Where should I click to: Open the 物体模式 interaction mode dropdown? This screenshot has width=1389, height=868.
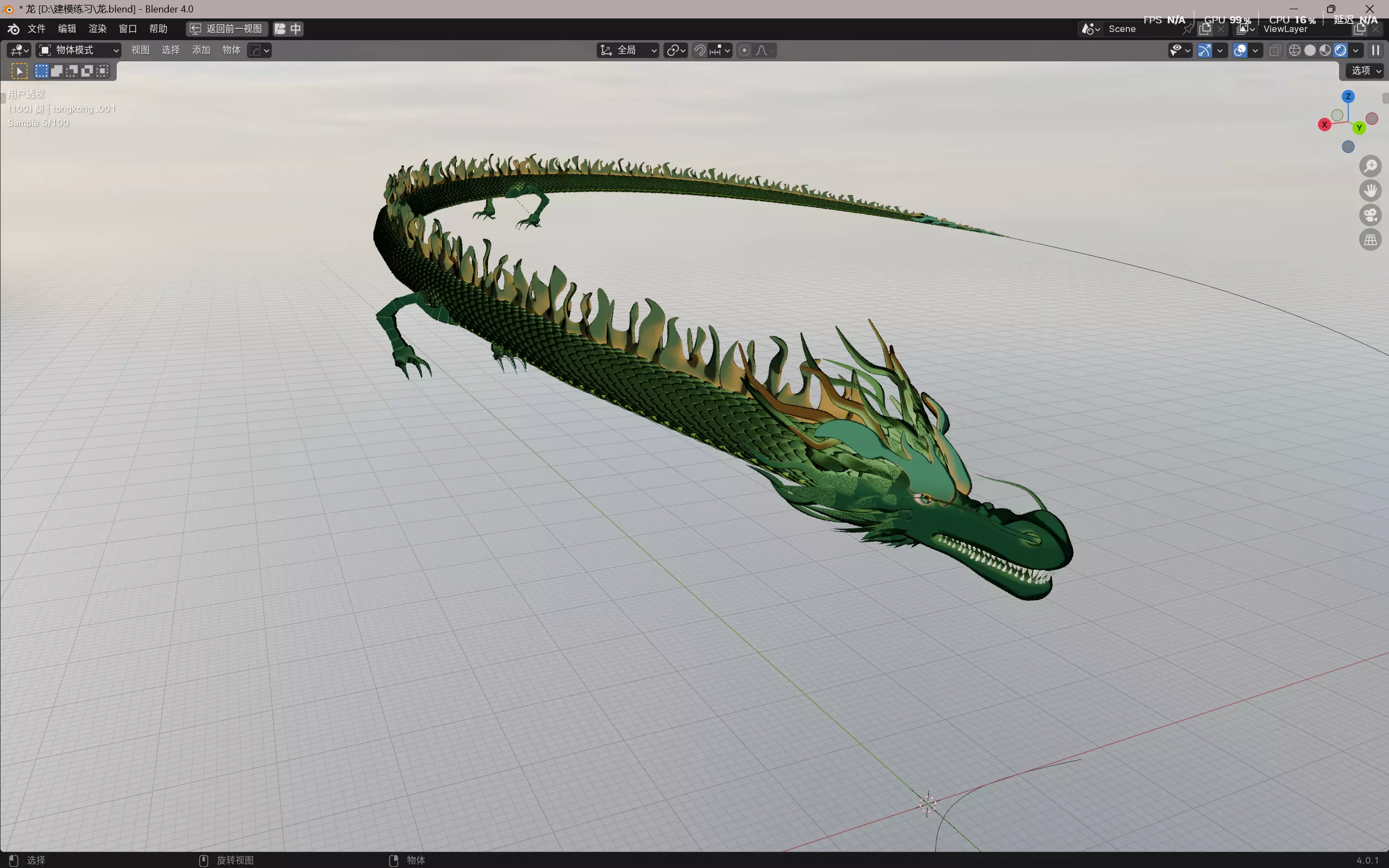coord(79,50)
